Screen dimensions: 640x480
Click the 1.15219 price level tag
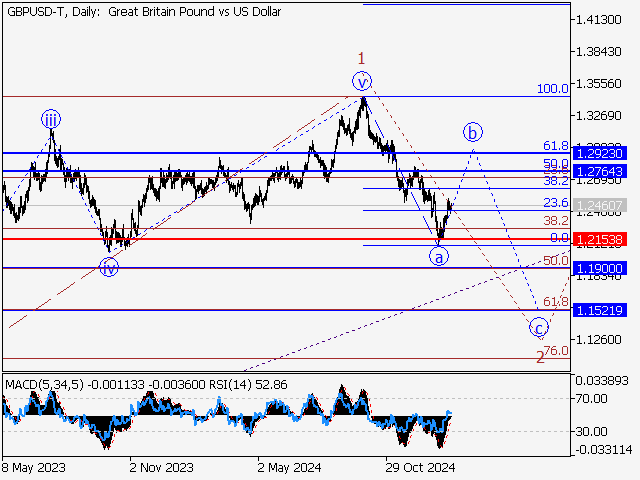coord(600,310)
